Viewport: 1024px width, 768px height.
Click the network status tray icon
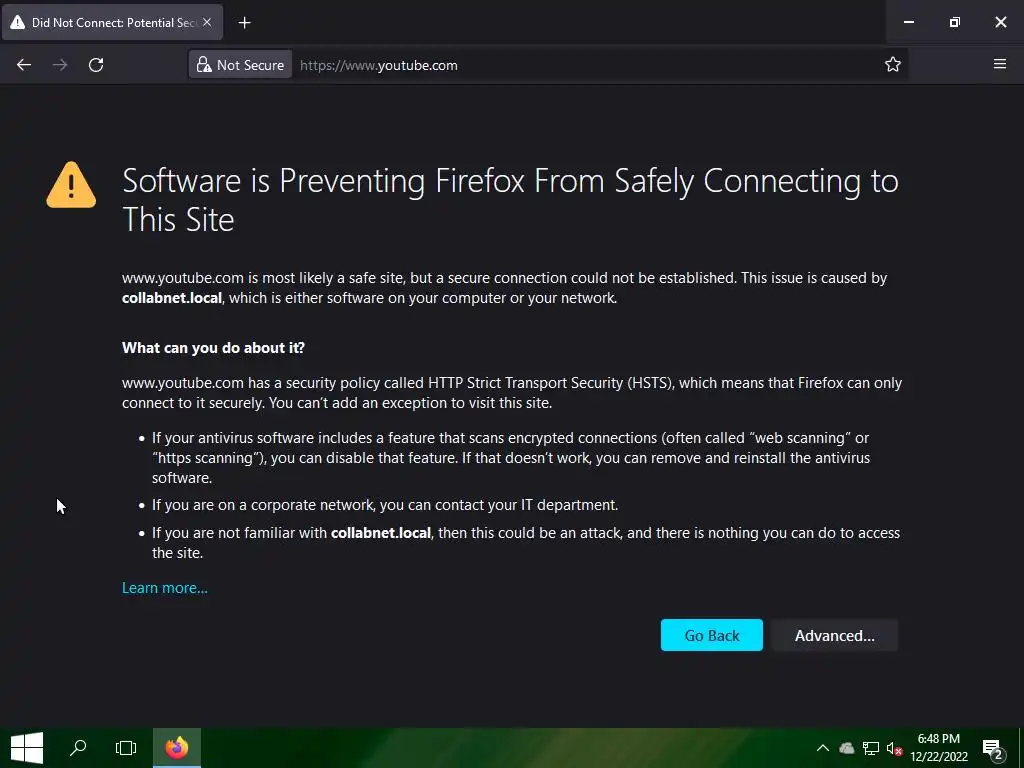click(x=871, y=748)
